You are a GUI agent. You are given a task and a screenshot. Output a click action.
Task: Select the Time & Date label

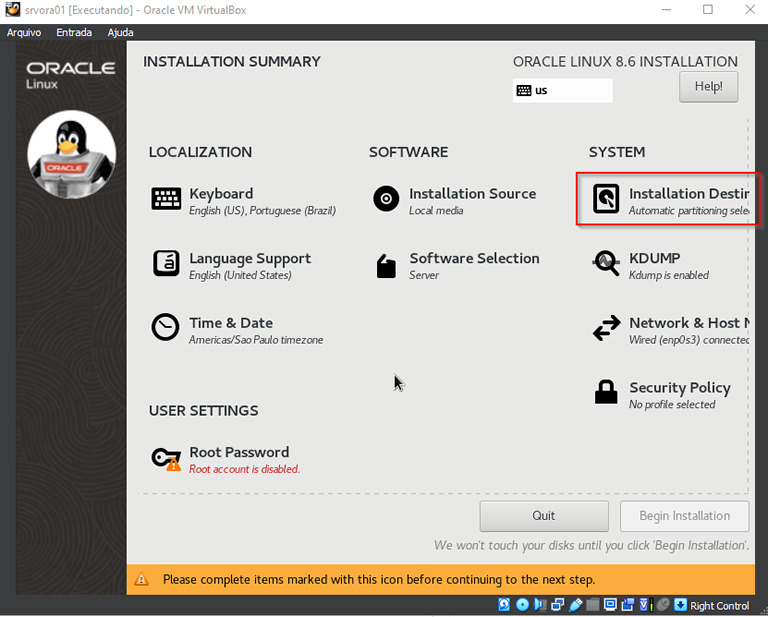pos(231,323)
